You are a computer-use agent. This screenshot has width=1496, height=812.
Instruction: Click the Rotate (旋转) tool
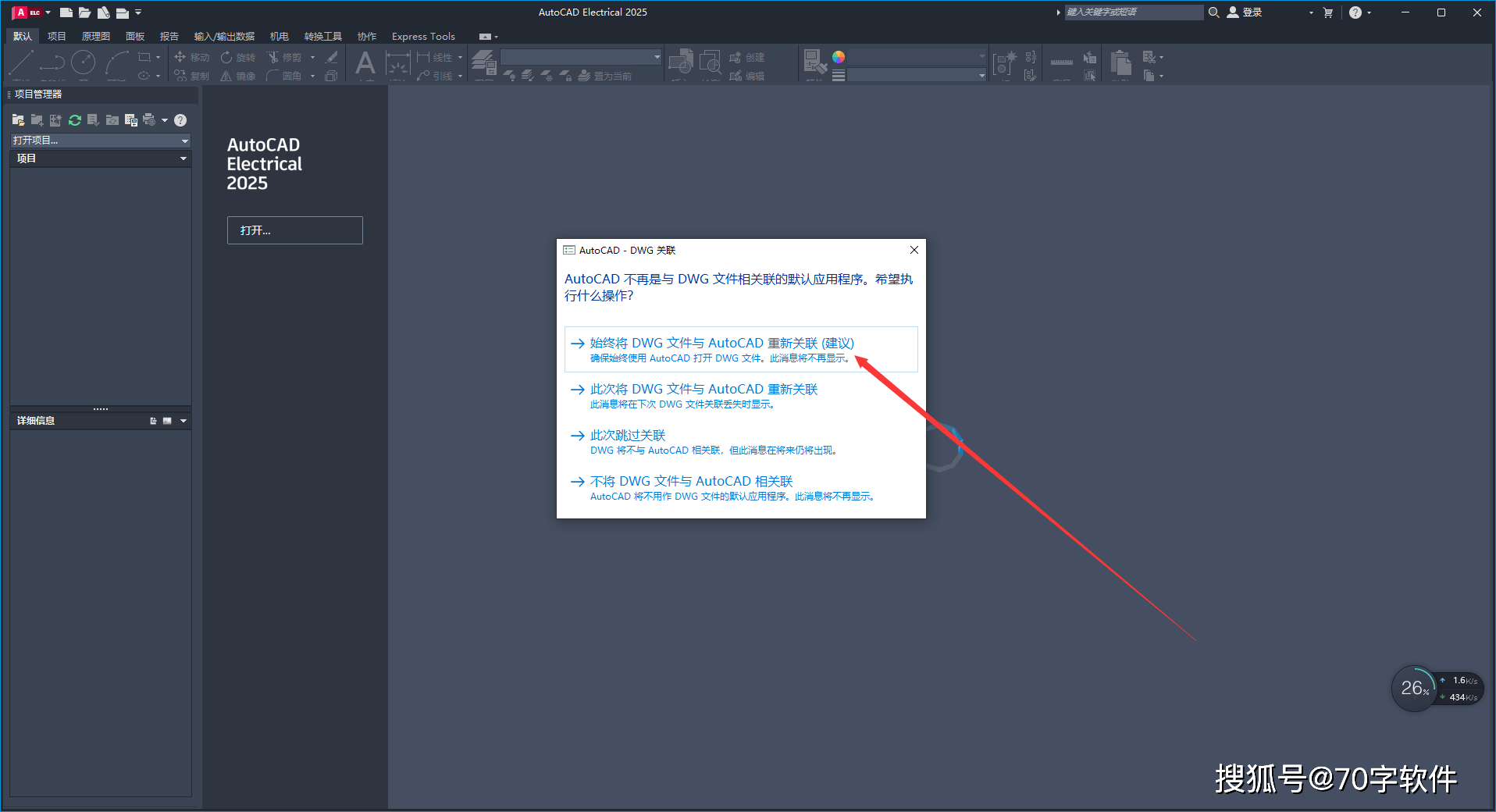[238, 57]
